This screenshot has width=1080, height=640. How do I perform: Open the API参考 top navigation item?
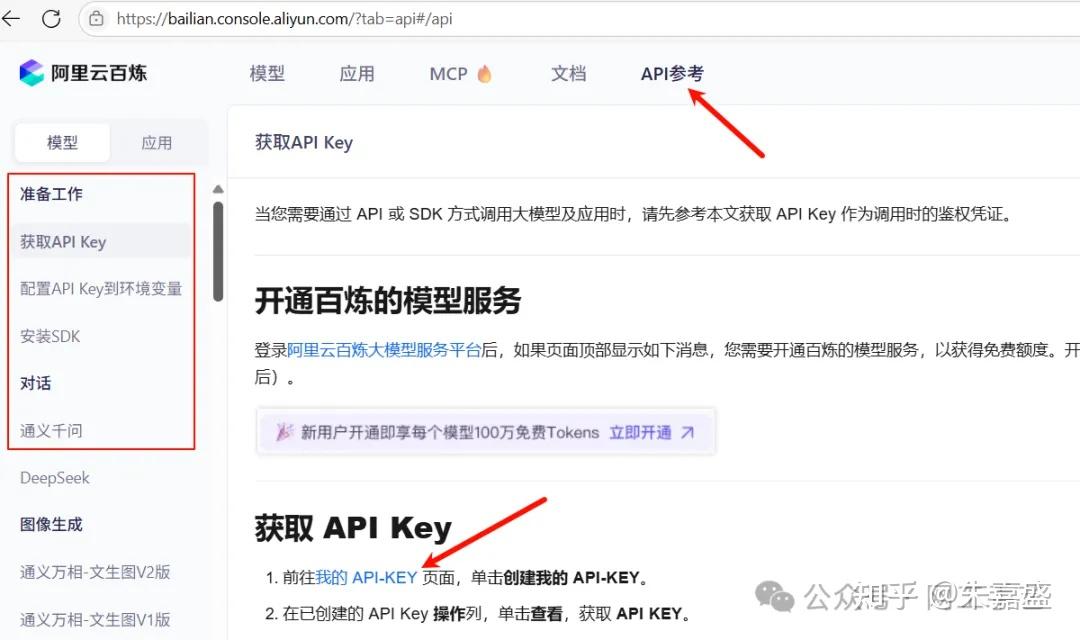coord(672,73)
